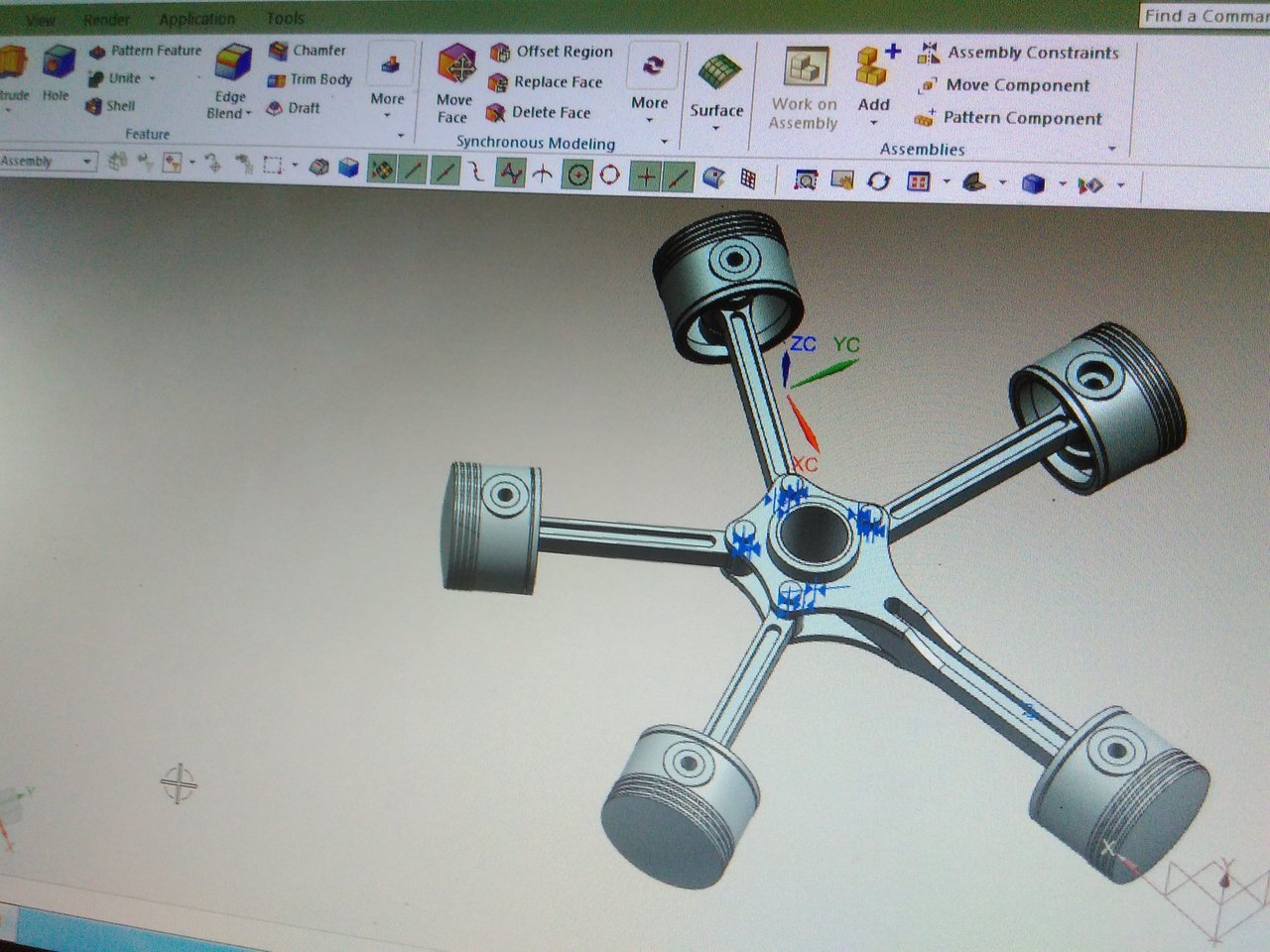Expand the Add component dropdown arrow
The width and height of the screenshot is (1270, 952).
pyautogui.click(x=873, y=124)
